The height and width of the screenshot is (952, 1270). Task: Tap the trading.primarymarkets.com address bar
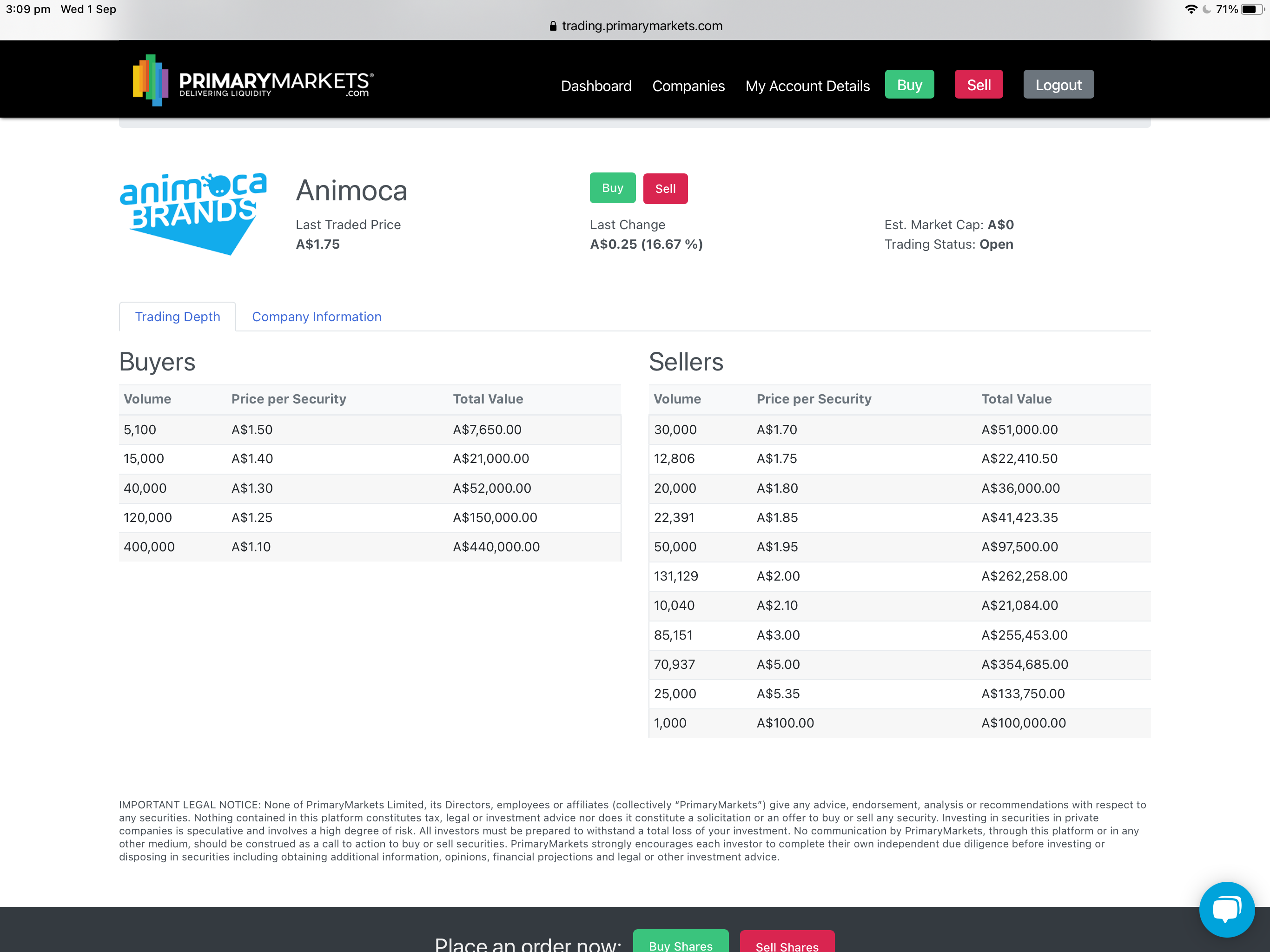point(635,26)
